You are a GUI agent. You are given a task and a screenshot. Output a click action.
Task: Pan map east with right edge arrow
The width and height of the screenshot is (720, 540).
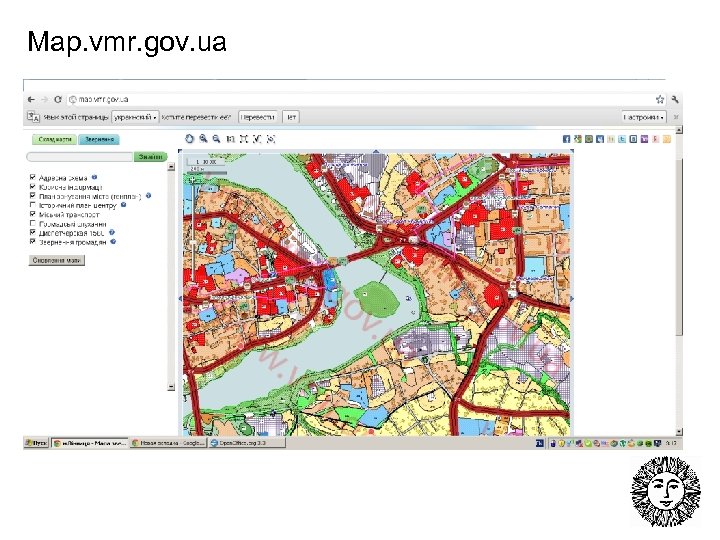pos(572,298)
